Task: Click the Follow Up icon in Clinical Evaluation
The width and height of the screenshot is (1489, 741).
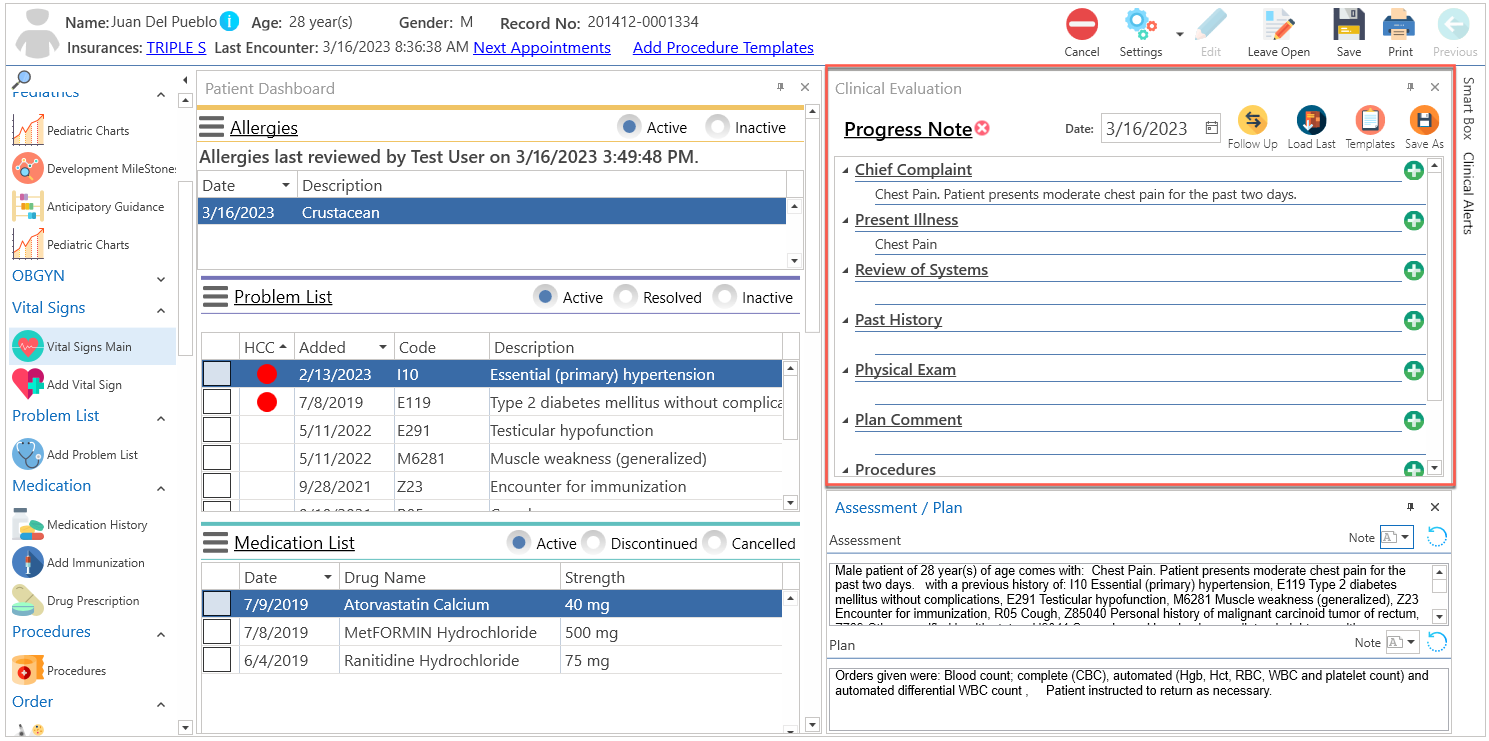Action: [x=1252, y=127]
